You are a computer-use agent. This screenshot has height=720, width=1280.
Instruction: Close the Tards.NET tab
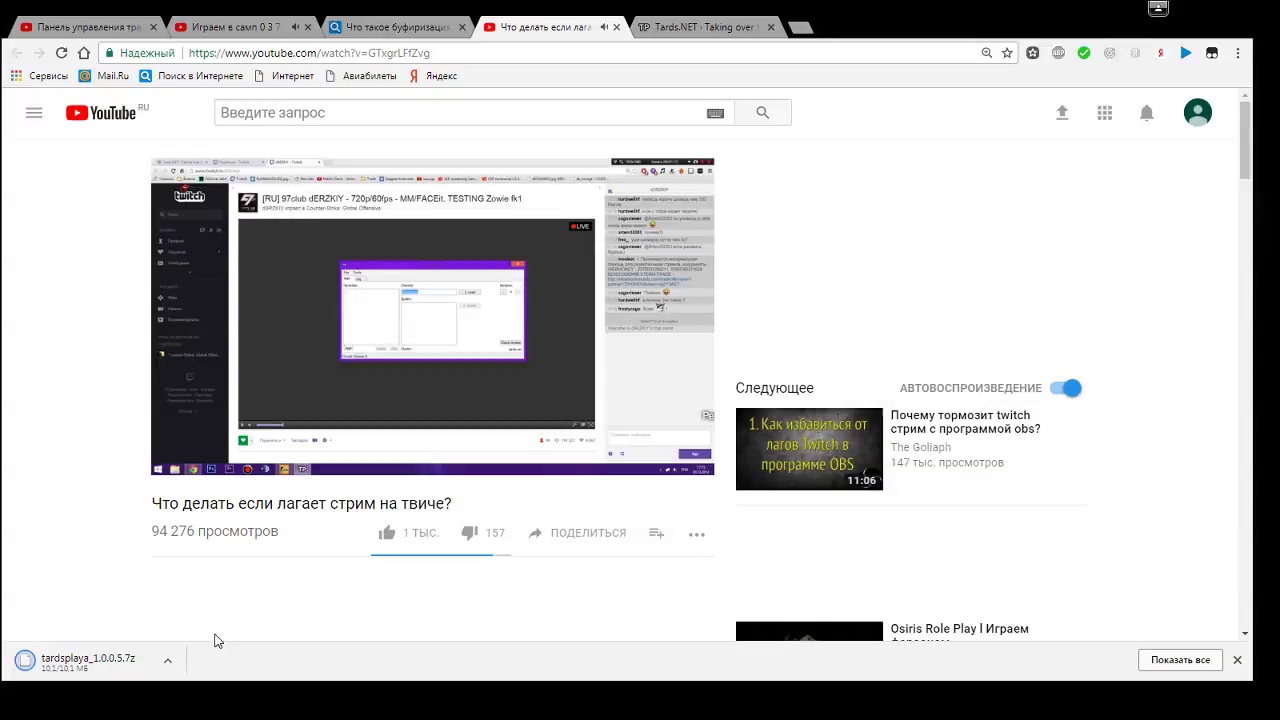770,27
